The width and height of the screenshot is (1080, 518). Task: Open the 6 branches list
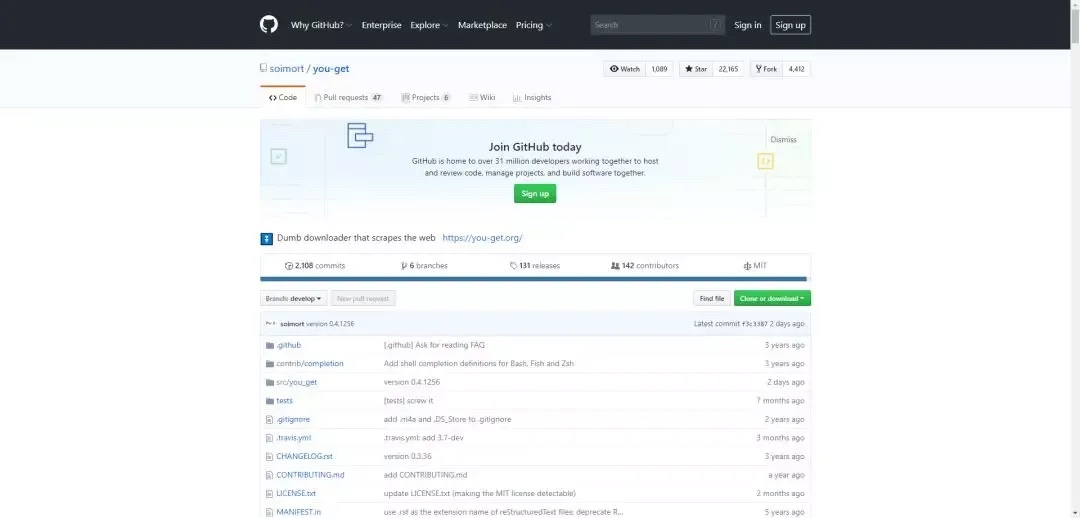tap(424, 266)
